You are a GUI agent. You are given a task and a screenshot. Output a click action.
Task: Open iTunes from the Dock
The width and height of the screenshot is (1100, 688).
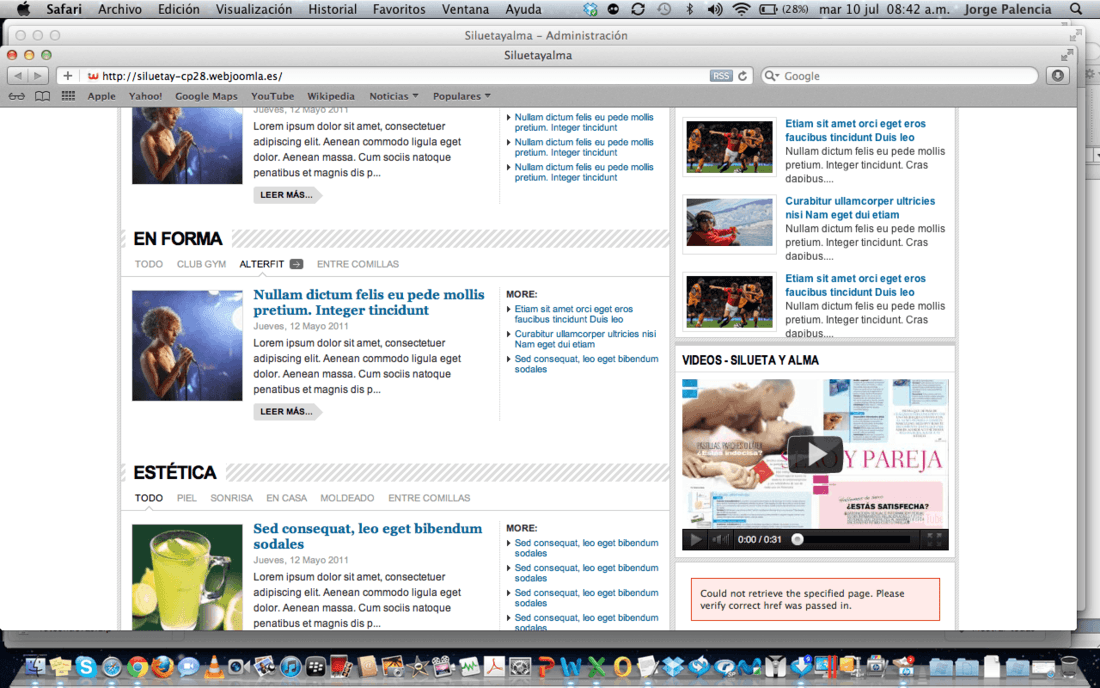point(290,666)
